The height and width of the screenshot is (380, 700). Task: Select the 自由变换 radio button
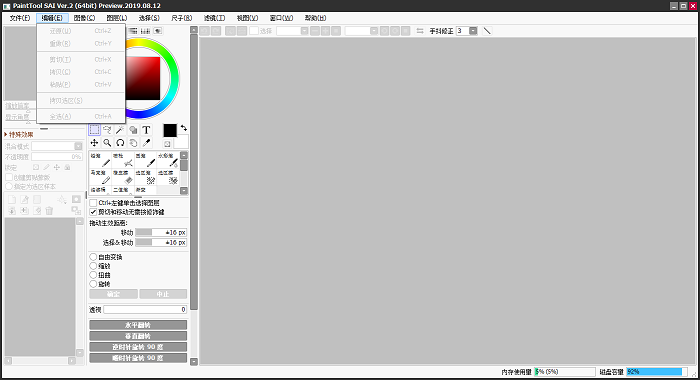point(93,257)
